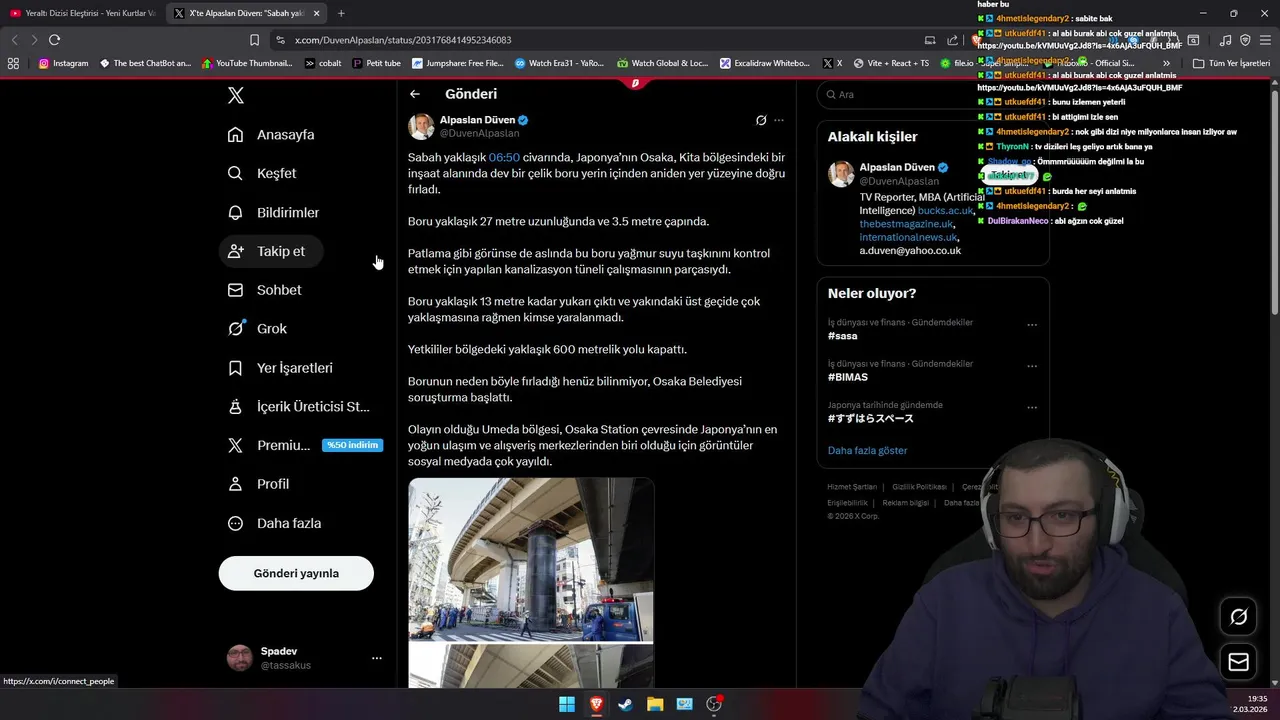The height and width of the screenshot is (720, 1280).
Task: Open Reklam bilgisi footer link
Action: 906,503
